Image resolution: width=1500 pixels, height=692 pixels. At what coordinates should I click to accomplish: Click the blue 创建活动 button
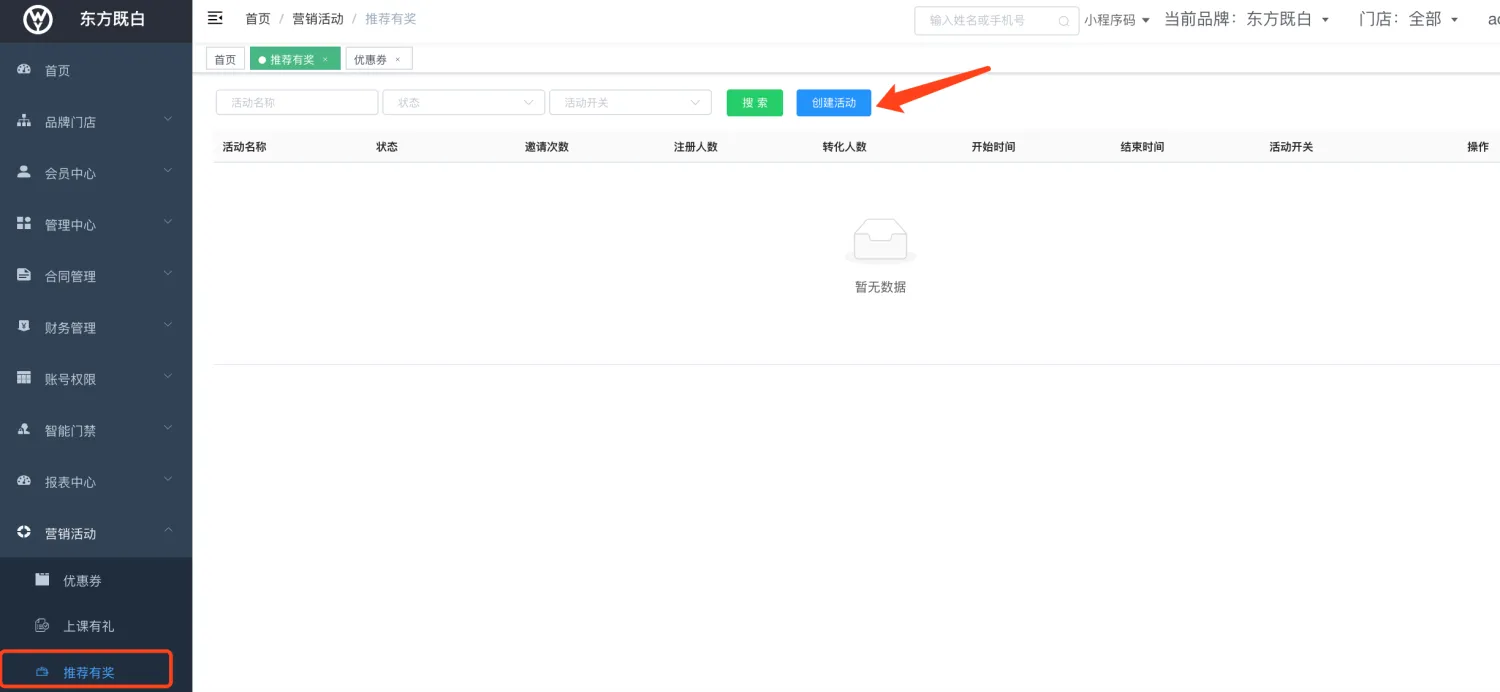pos(833,103)
